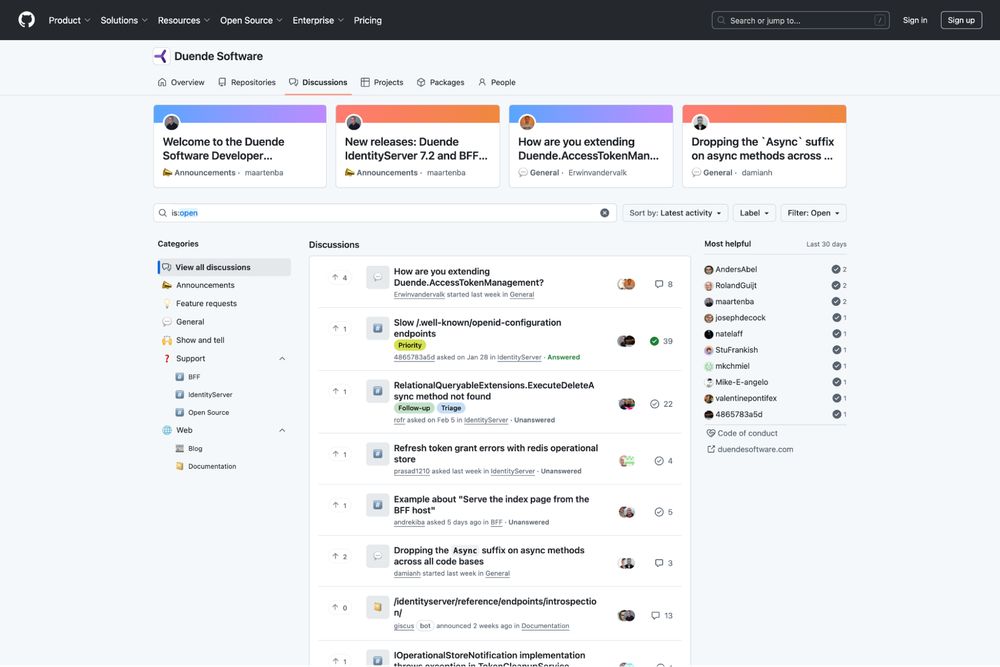1000x667 pixels.
Task: Open AndersAbel's profile in Most helpful
Action: coord(736,269)
